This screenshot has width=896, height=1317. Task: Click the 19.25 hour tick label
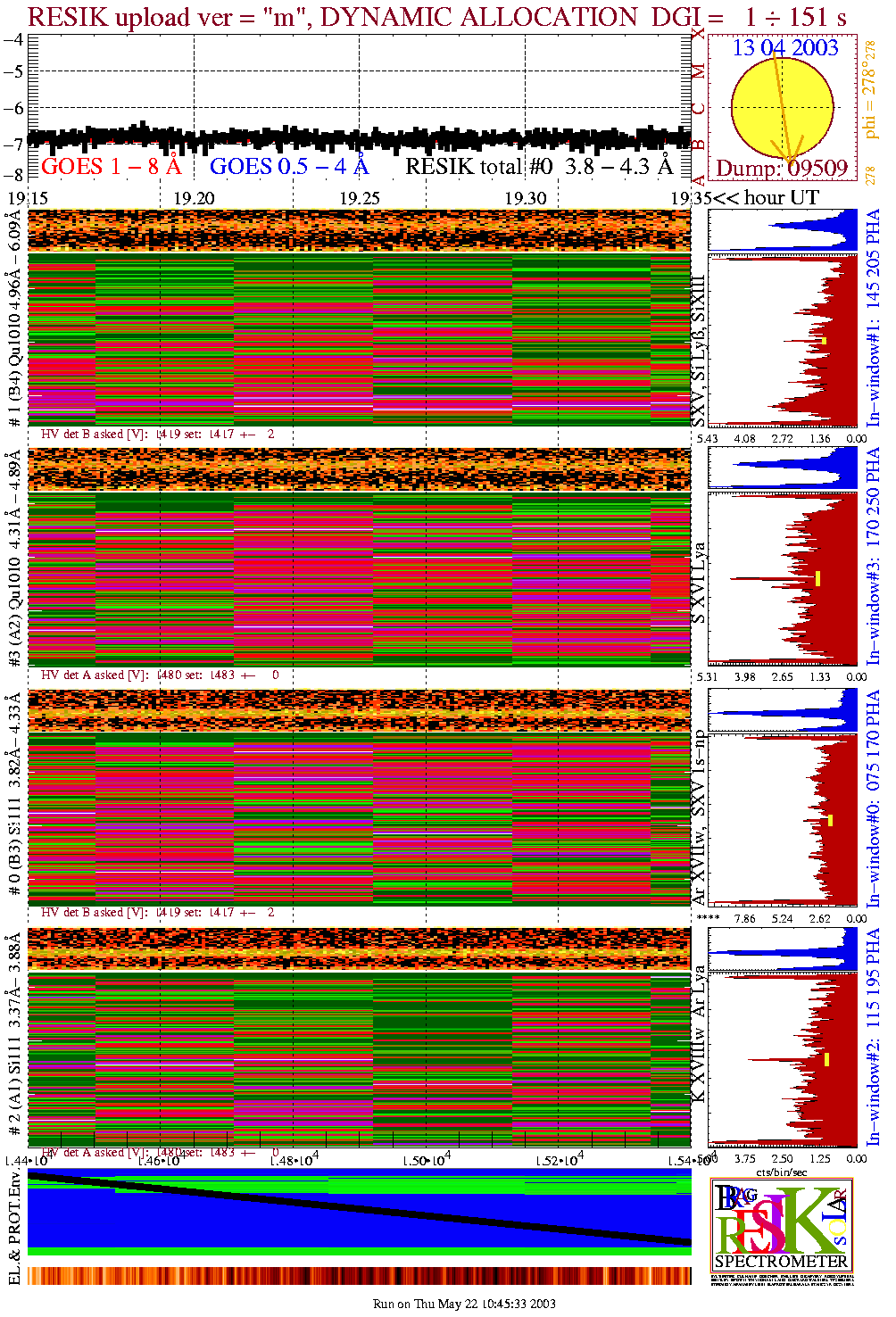(x=360, y=198)
